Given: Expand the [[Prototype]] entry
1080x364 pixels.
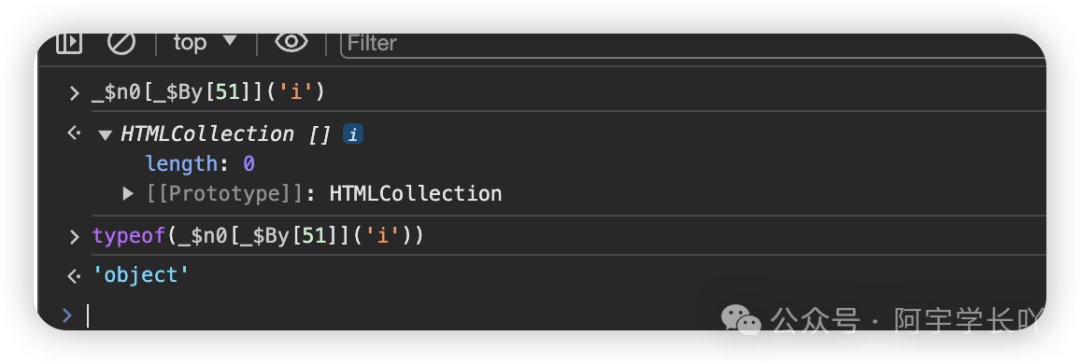Looking at the screenshot, I should click(127, 194).
